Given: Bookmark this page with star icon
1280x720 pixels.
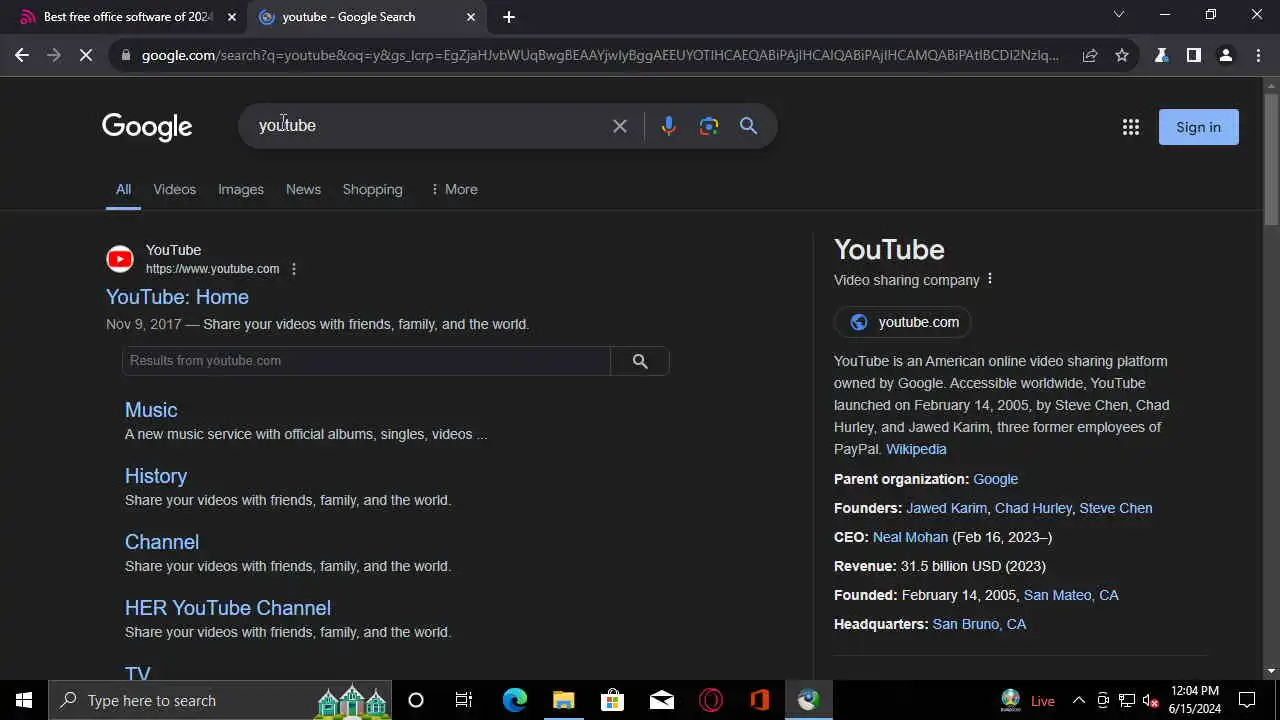Looking at the screenshot, I should (x=1122, y=55).
